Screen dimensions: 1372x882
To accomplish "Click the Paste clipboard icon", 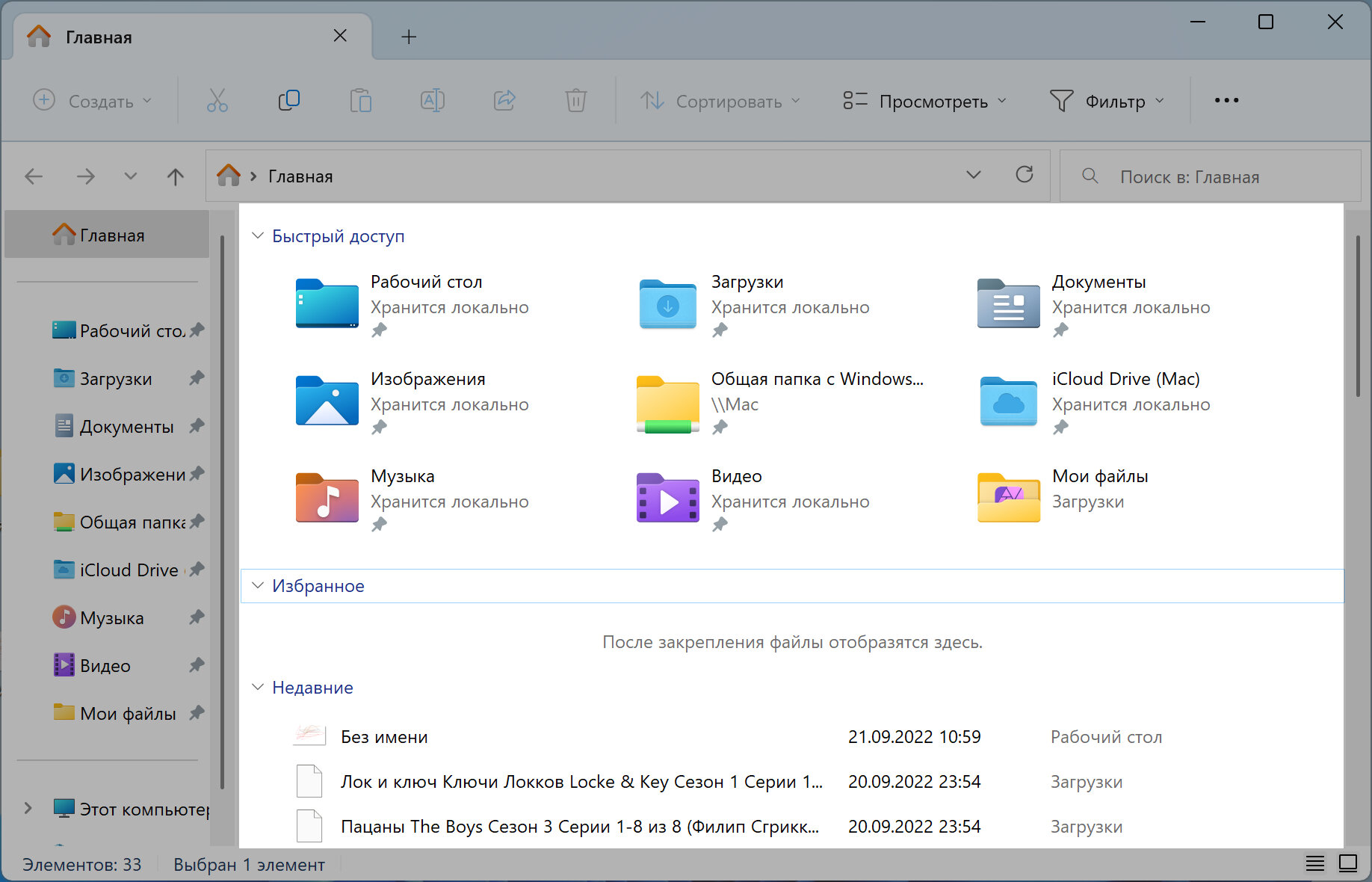I will (x=360, y=100).
